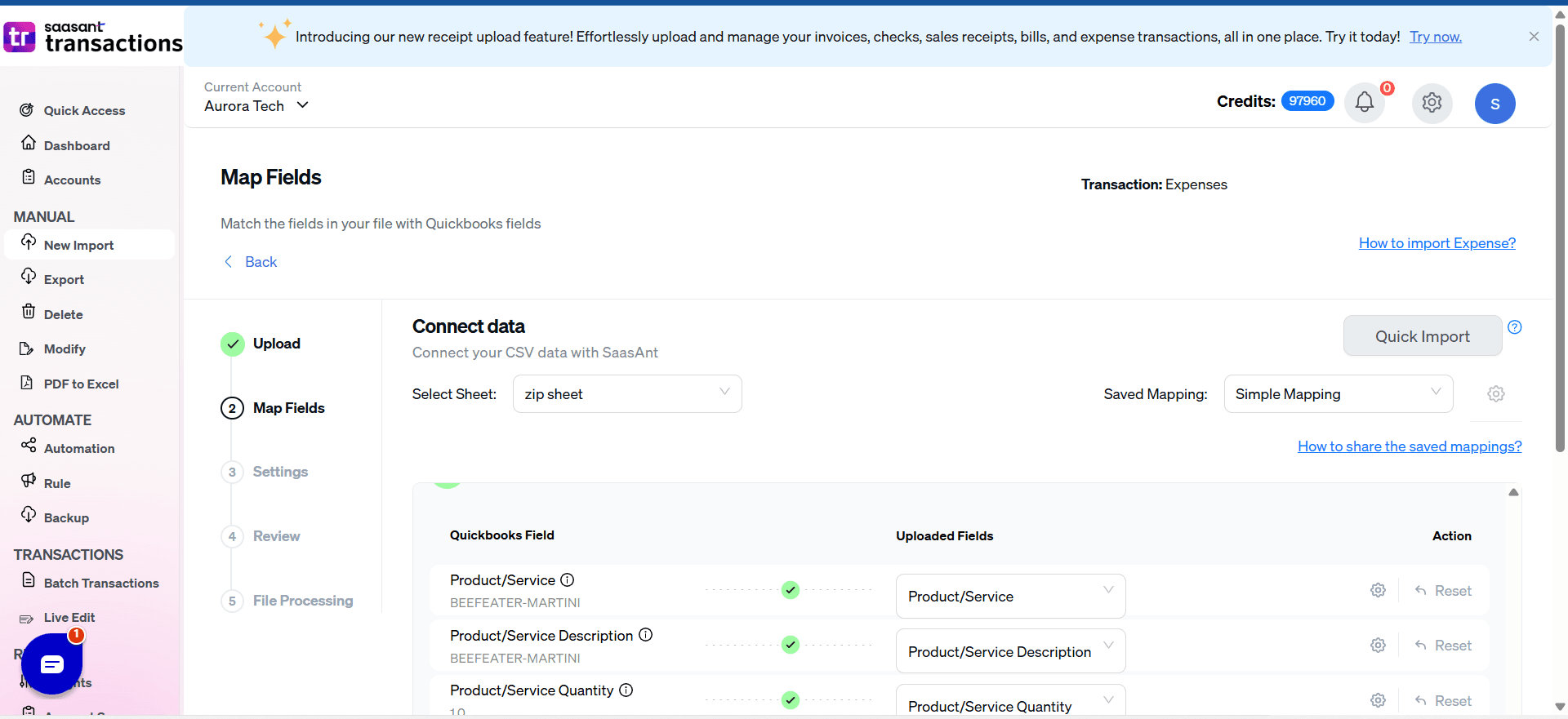Viewport: 1568px width, 719px height.
Task: Click the SaasAnt Transactions logo
Action: tap(92, 37)
